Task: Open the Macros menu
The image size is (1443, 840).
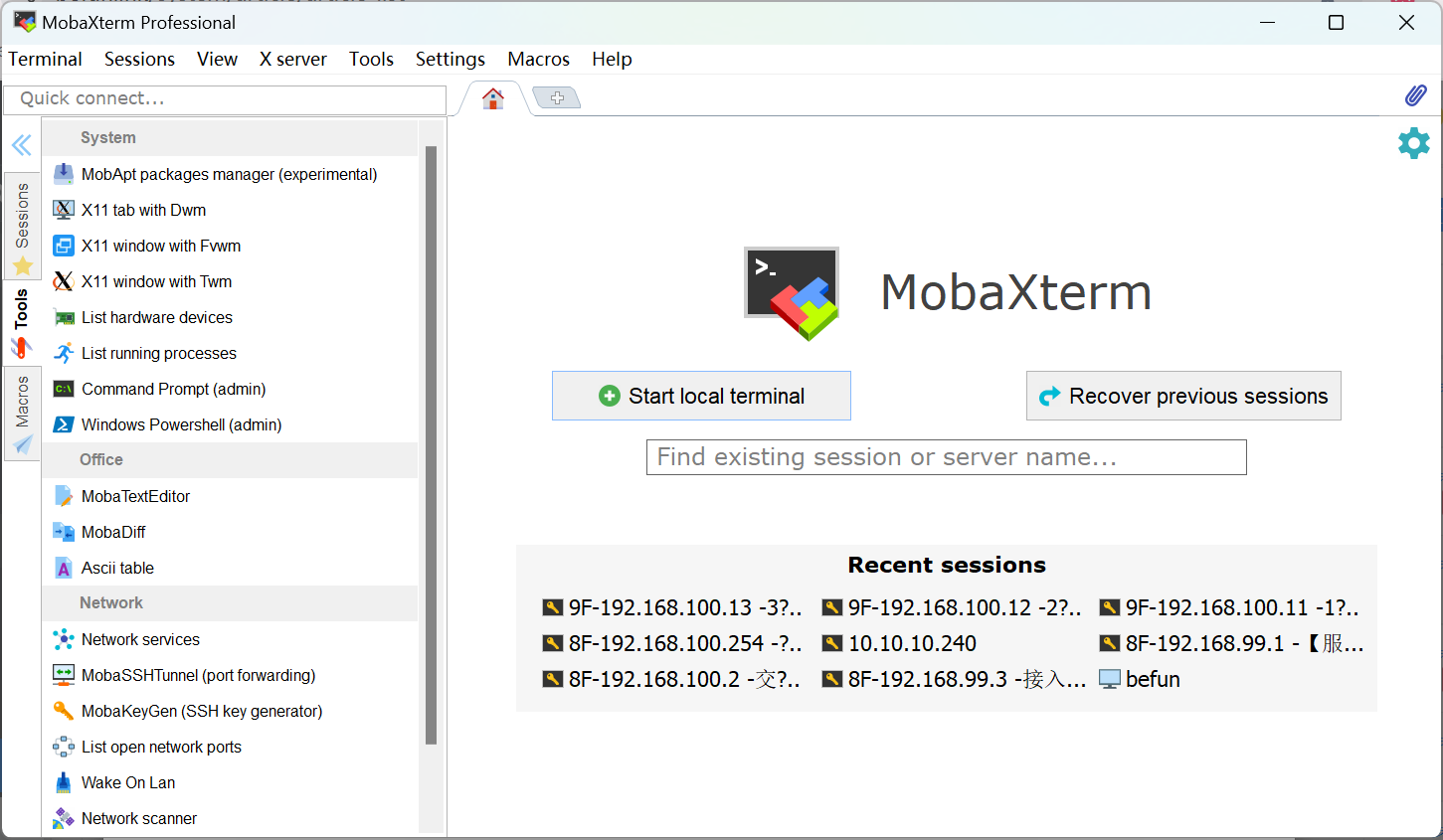Action: click(538, 60)
